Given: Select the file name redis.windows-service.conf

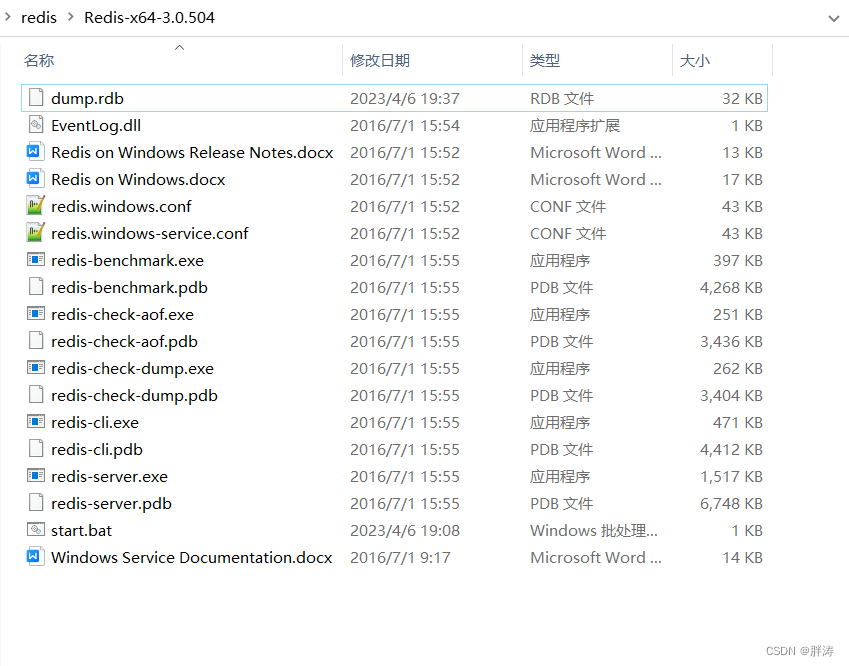Looking at the screenshot, I should pyautogui.click(x=149, y=233).
